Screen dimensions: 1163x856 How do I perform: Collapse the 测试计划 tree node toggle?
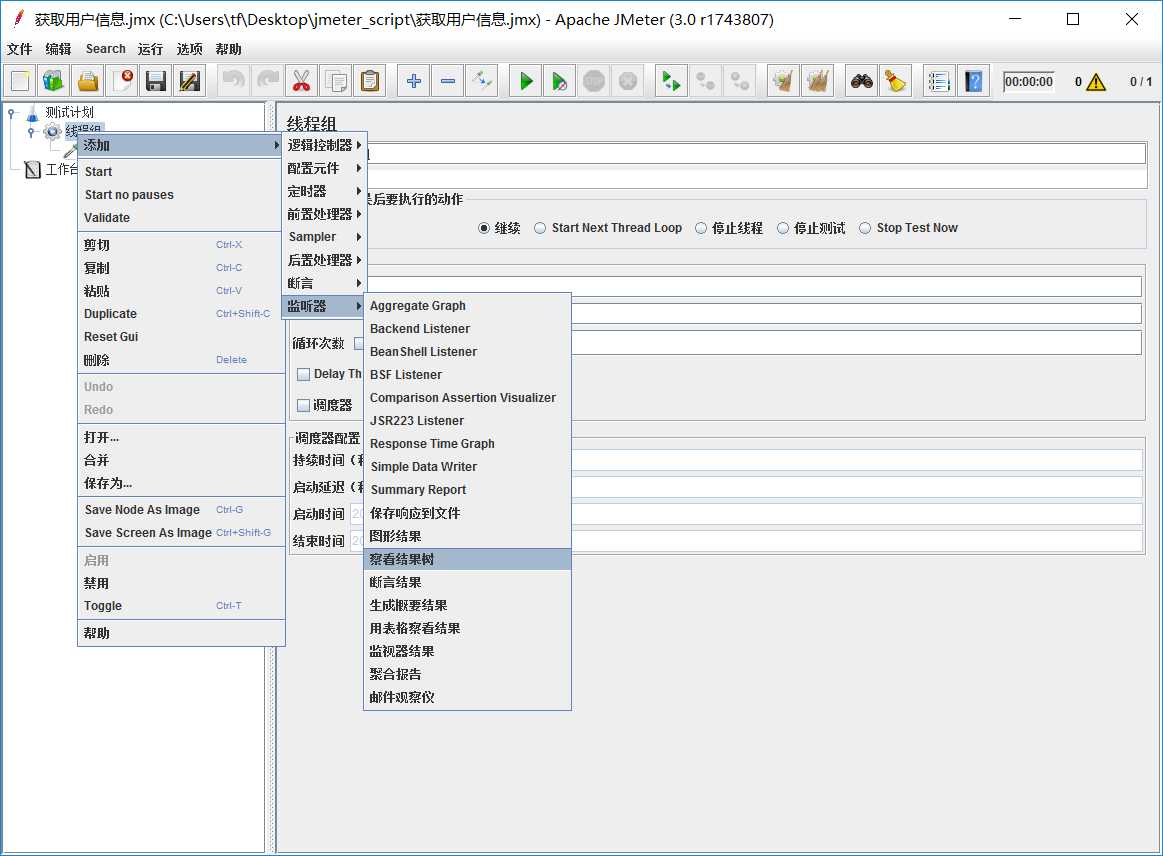click(x=11, y=113)
